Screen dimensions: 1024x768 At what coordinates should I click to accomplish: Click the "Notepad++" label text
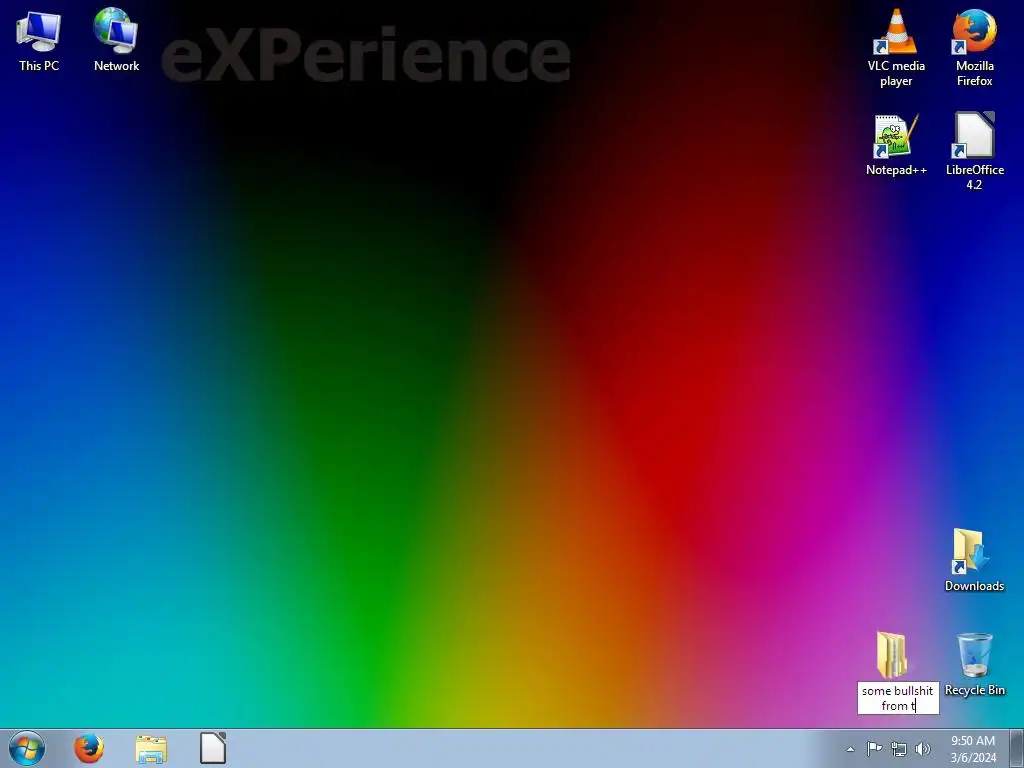click(x=896, y=170)
